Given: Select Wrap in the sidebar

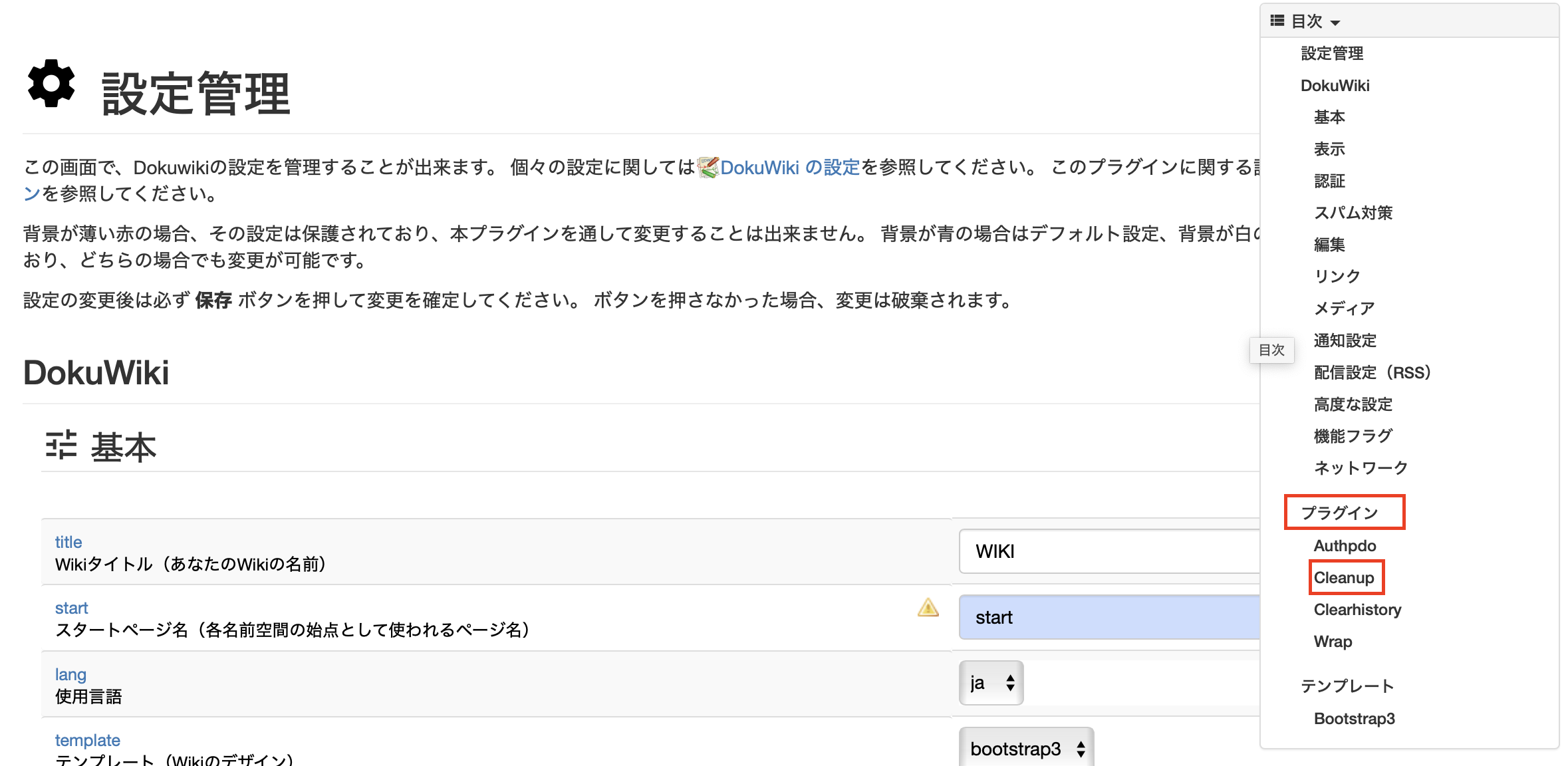Looking at the screenshot, I should [x=1333, y=641].
